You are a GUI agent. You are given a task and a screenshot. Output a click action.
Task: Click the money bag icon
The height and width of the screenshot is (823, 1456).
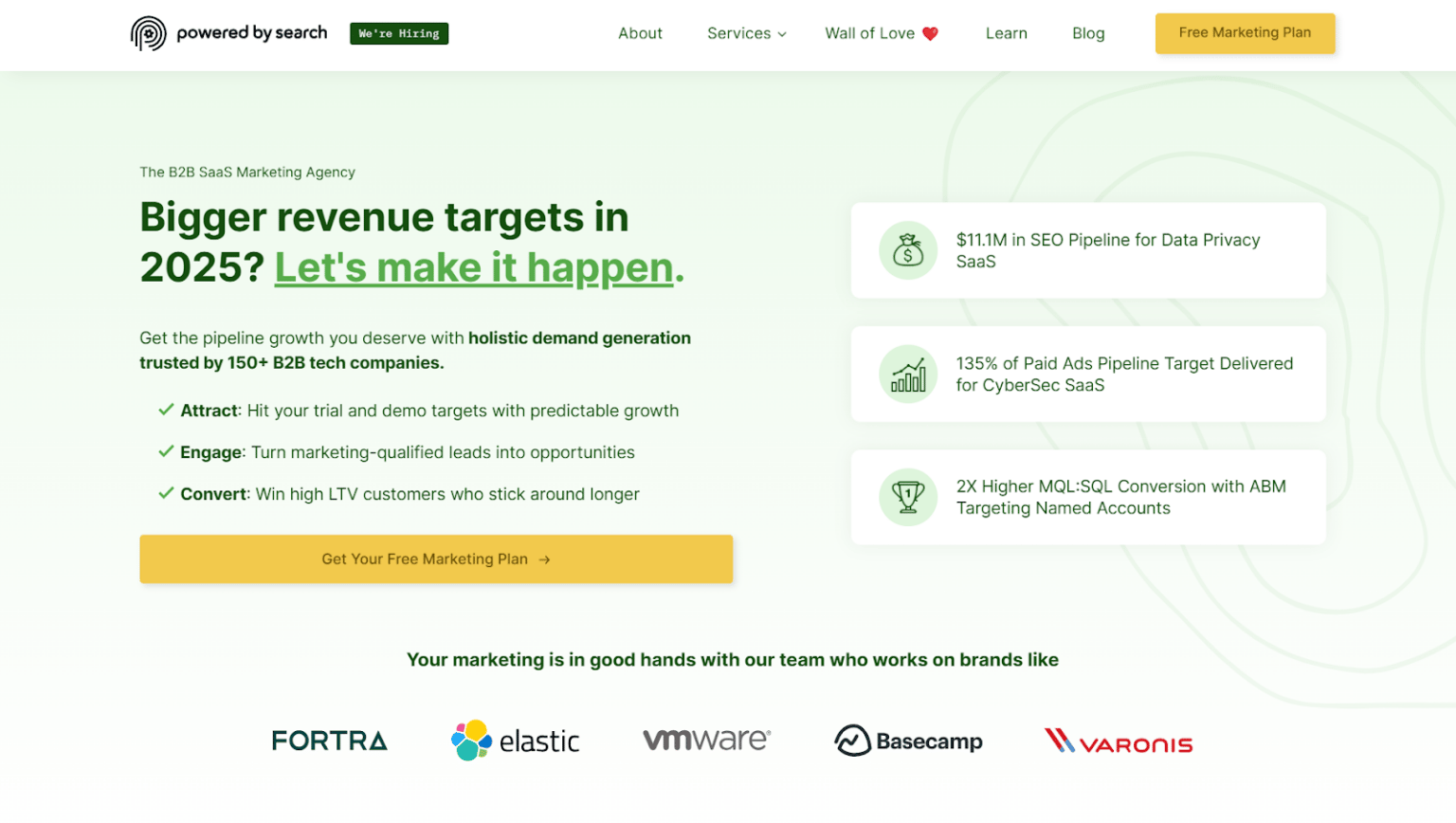coord(907,250)
